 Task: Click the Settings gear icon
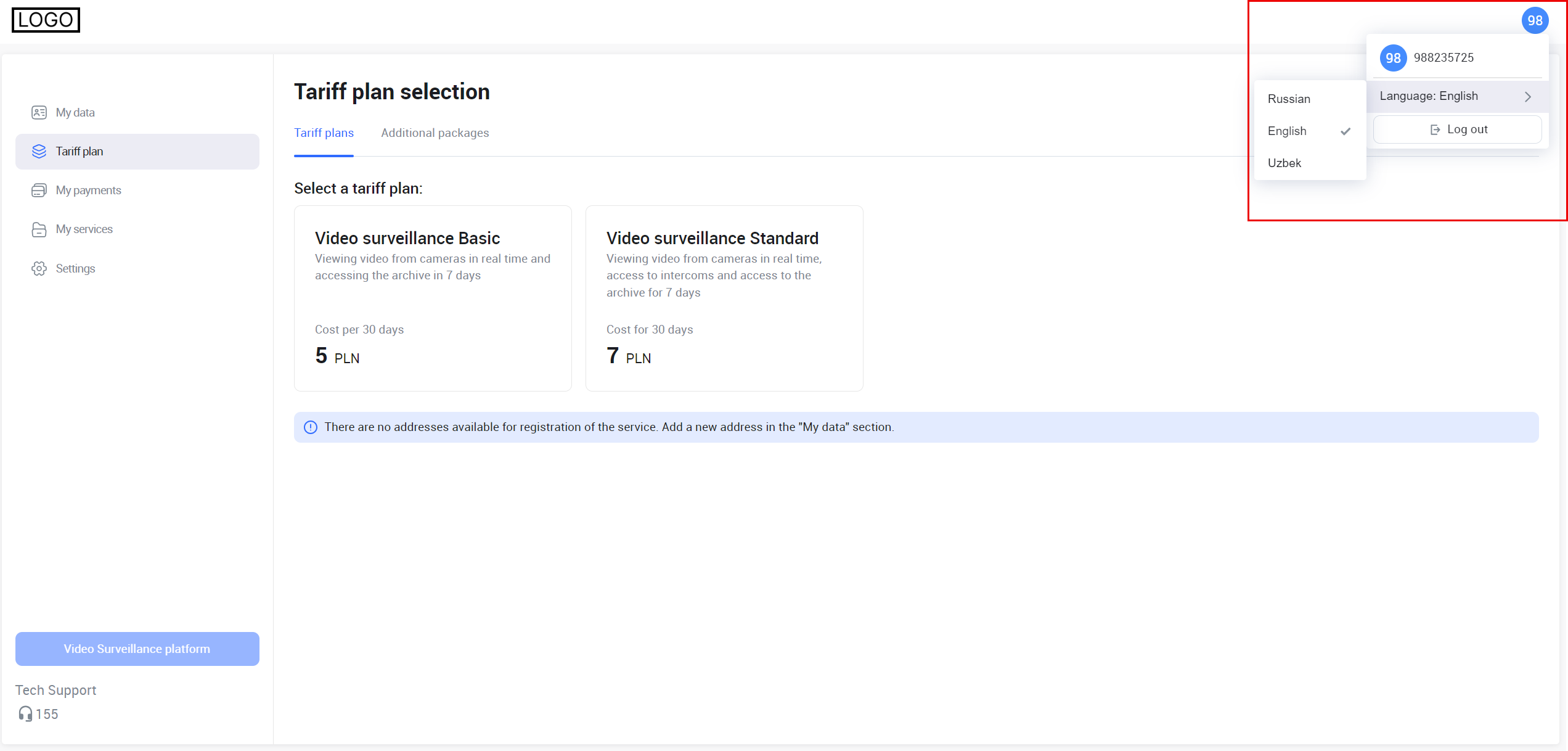39,268
